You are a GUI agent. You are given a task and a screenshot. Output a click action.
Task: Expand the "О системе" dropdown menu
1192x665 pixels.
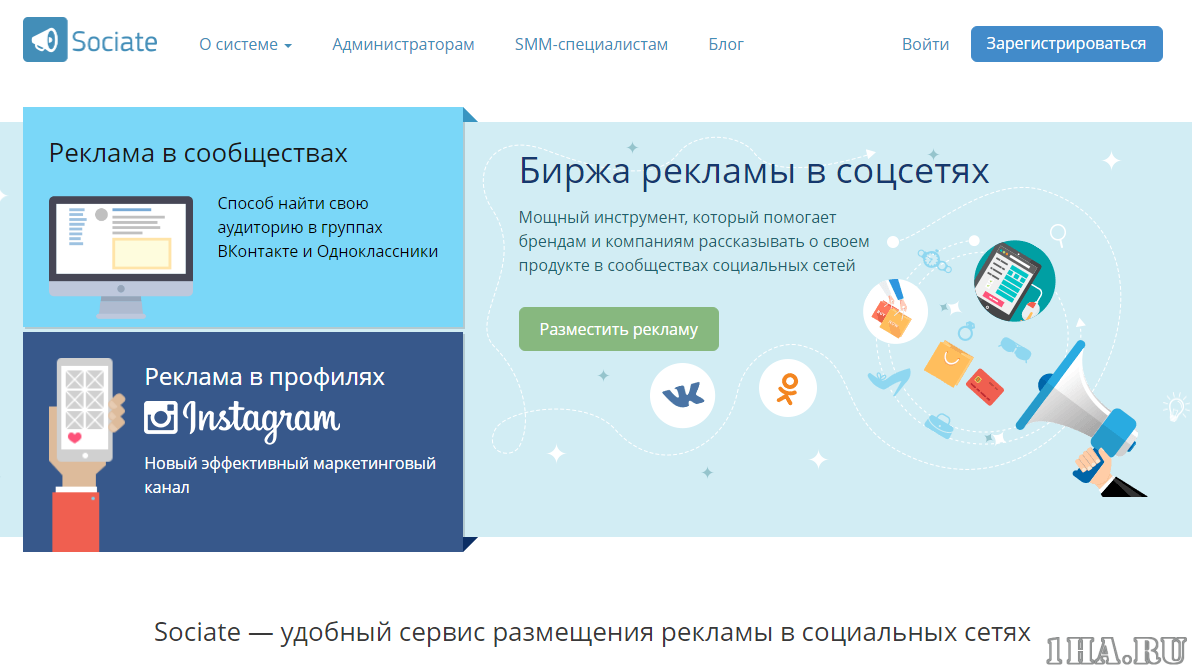pyautogui.click(x=245, y=44)
